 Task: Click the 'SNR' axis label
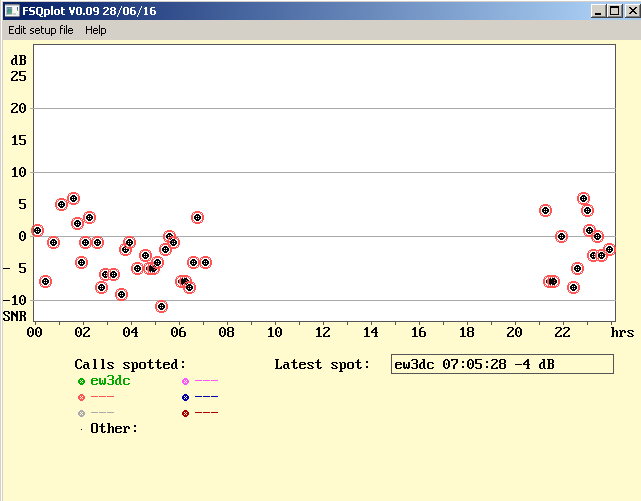15,316
